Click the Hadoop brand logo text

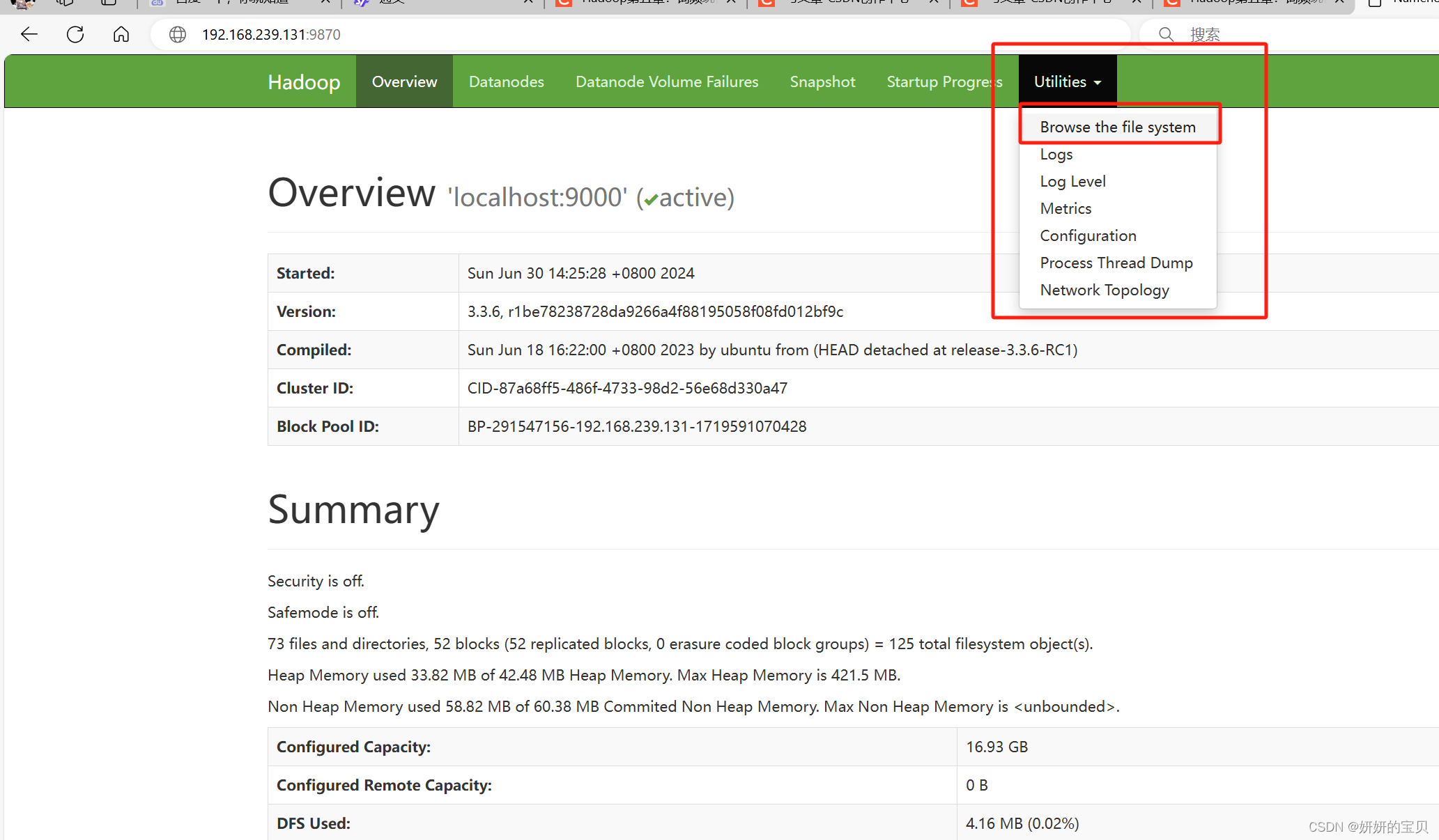point(304,82)
